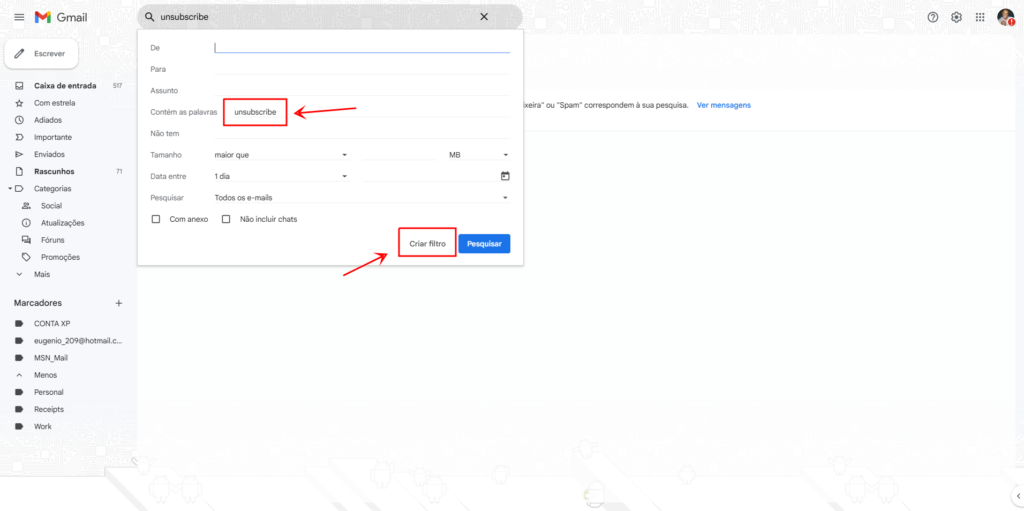
Task: Open the 'Todos os e-mails' search dropdown
Action: coord(362,197)
